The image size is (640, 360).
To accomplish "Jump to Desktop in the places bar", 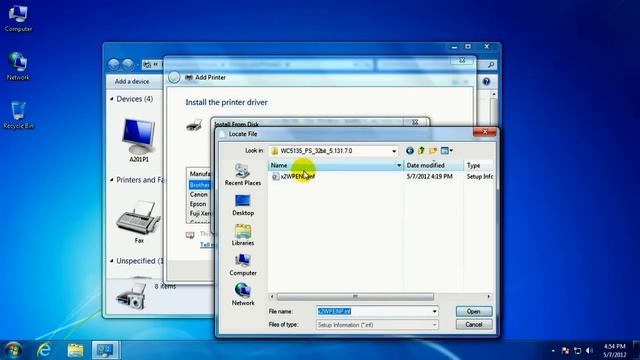I will click(243, 205).
